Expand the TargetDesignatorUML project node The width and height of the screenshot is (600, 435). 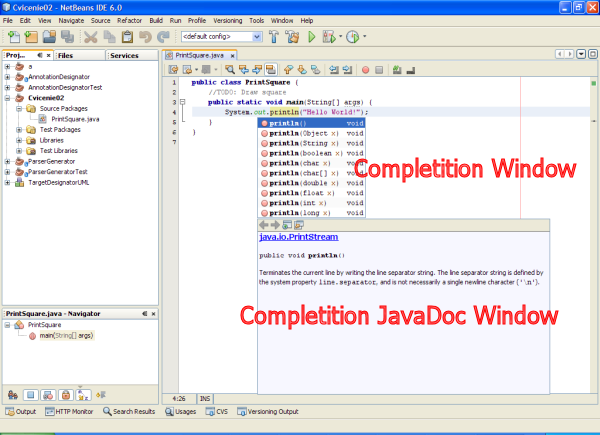[7, 182]
